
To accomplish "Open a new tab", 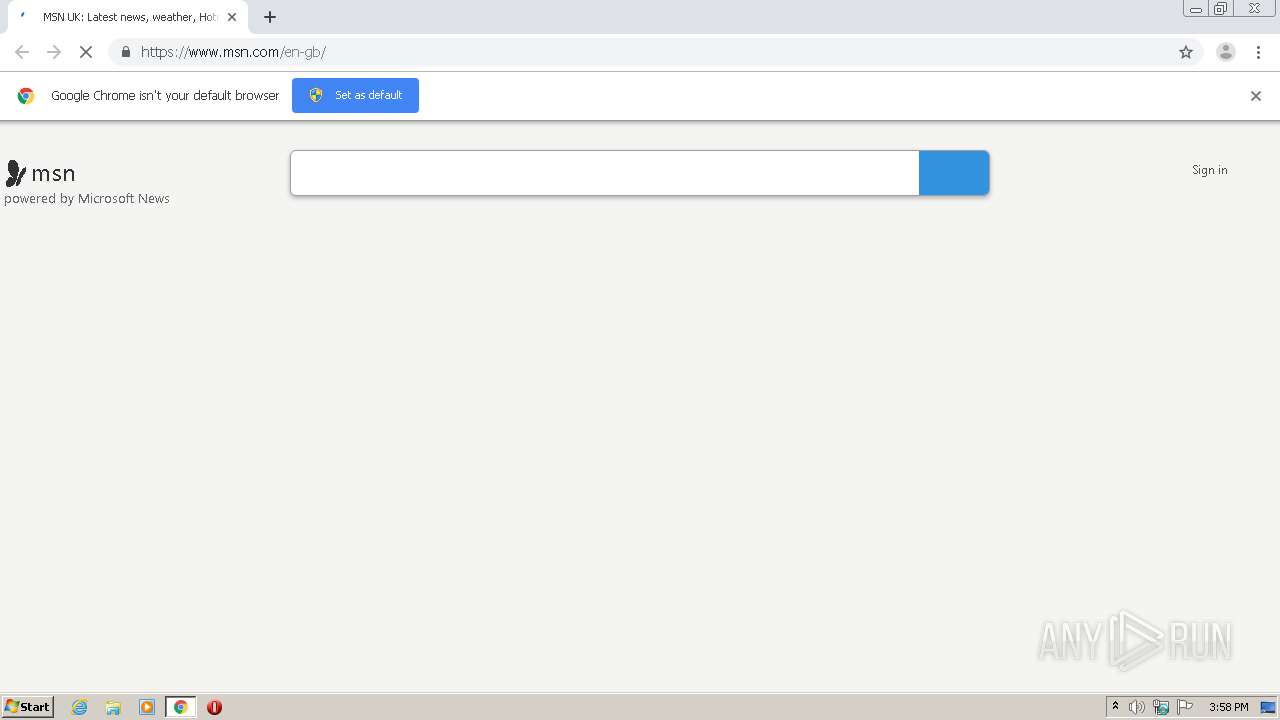I will pyautogui.click(x=270, y=17).
